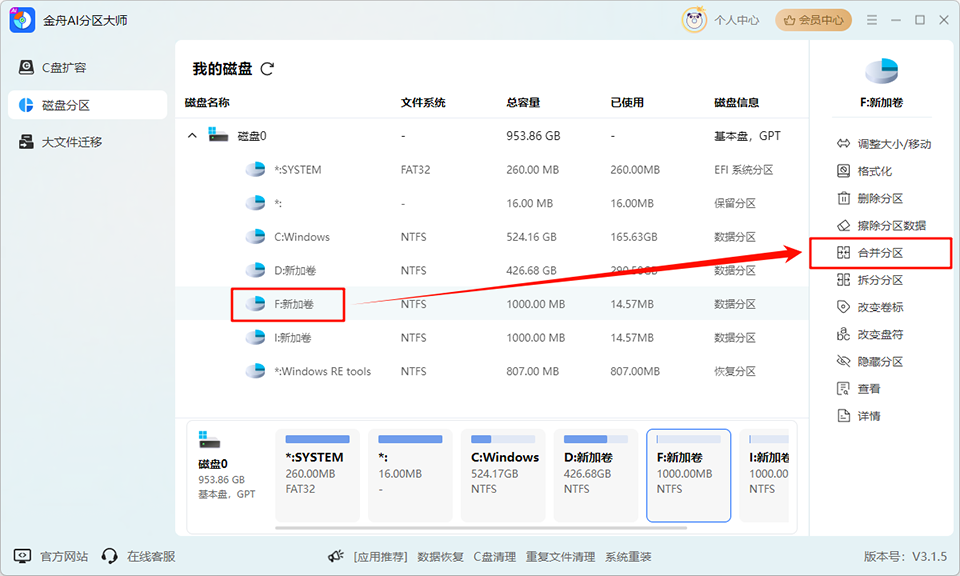Open the hamburger menu at top right

[872, 19]
